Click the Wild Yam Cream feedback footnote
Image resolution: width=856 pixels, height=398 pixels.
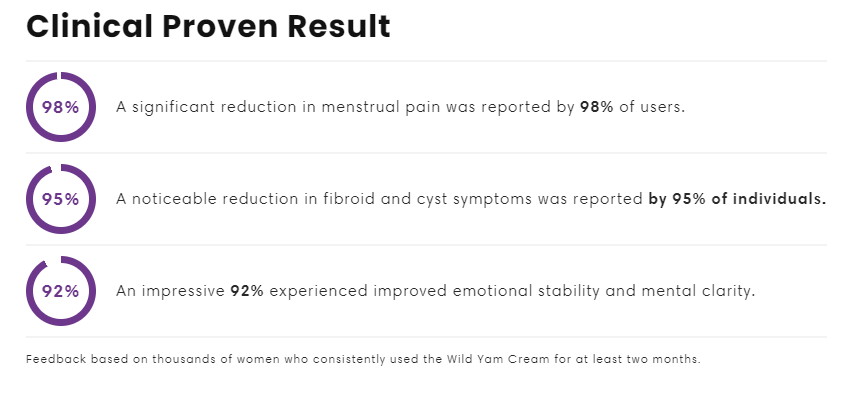pyautogui.click(x=363, y=359)
